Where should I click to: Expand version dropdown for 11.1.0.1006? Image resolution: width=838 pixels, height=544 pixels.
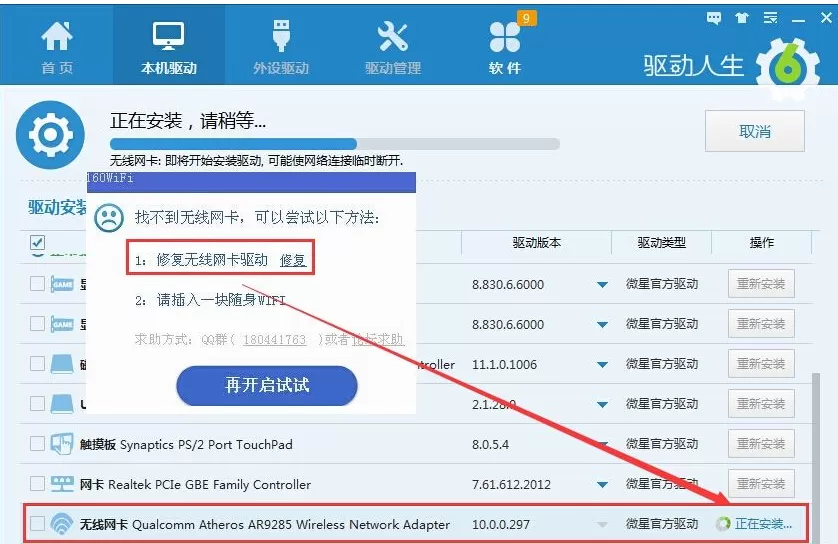click(x=602, y=365)
